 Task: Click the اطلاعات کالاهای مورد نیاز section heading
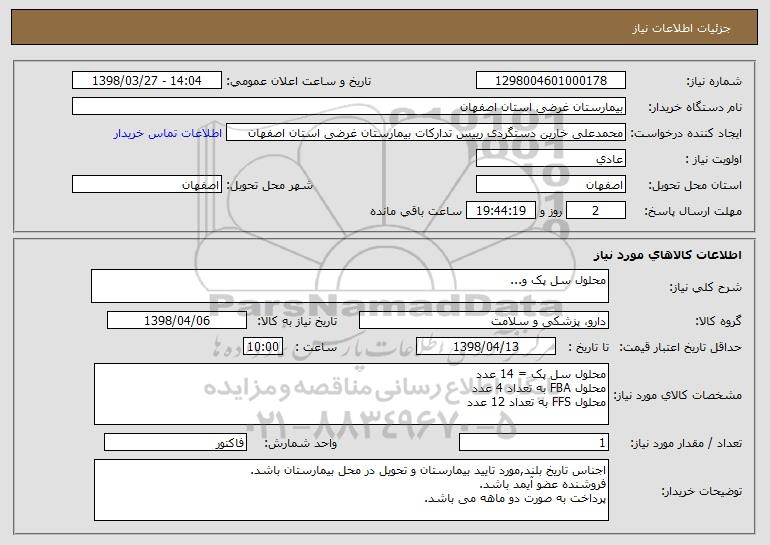tap(667, 254)
